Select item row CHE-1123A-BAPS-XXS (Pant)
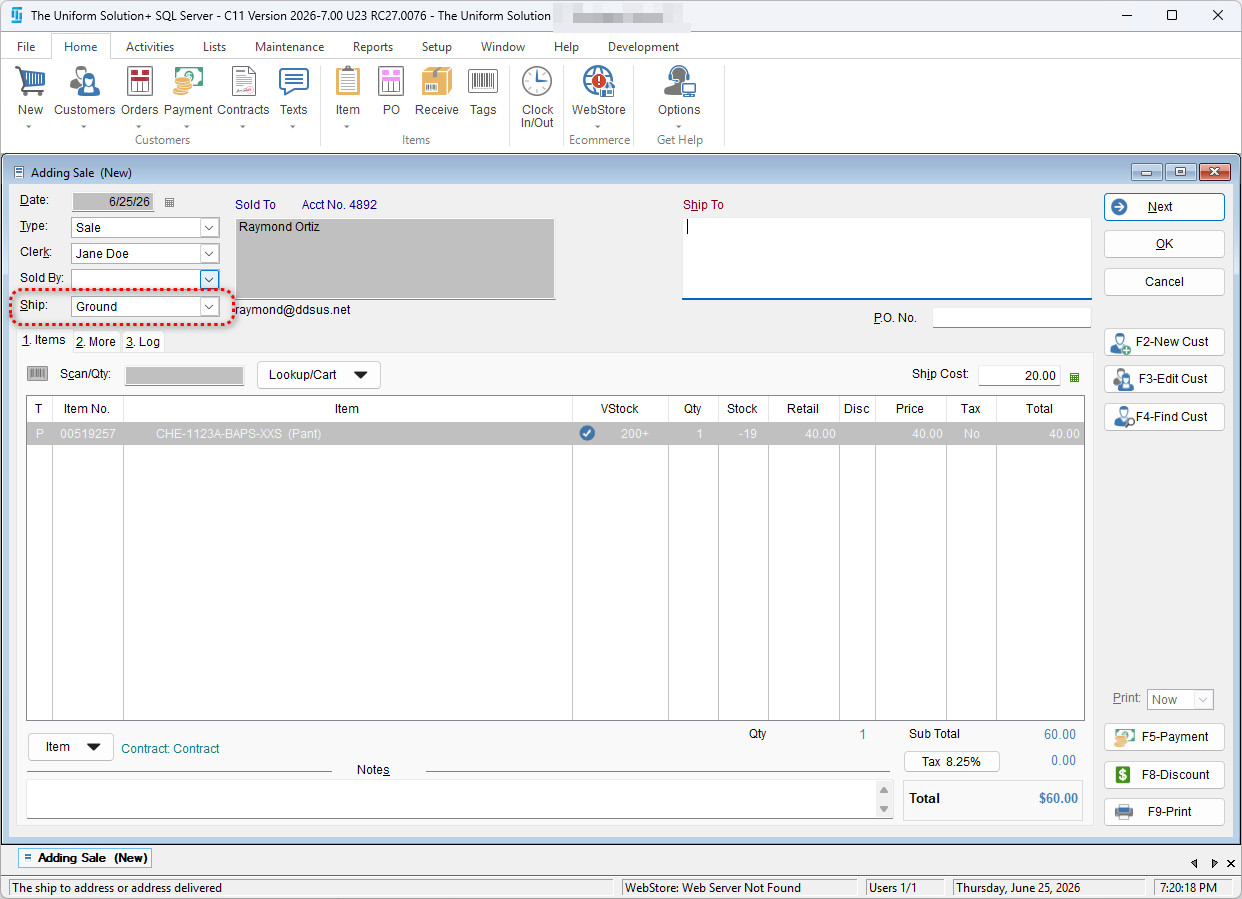Image resolution: width=1242 pixels, height=899 pixels. pos(555,434)
